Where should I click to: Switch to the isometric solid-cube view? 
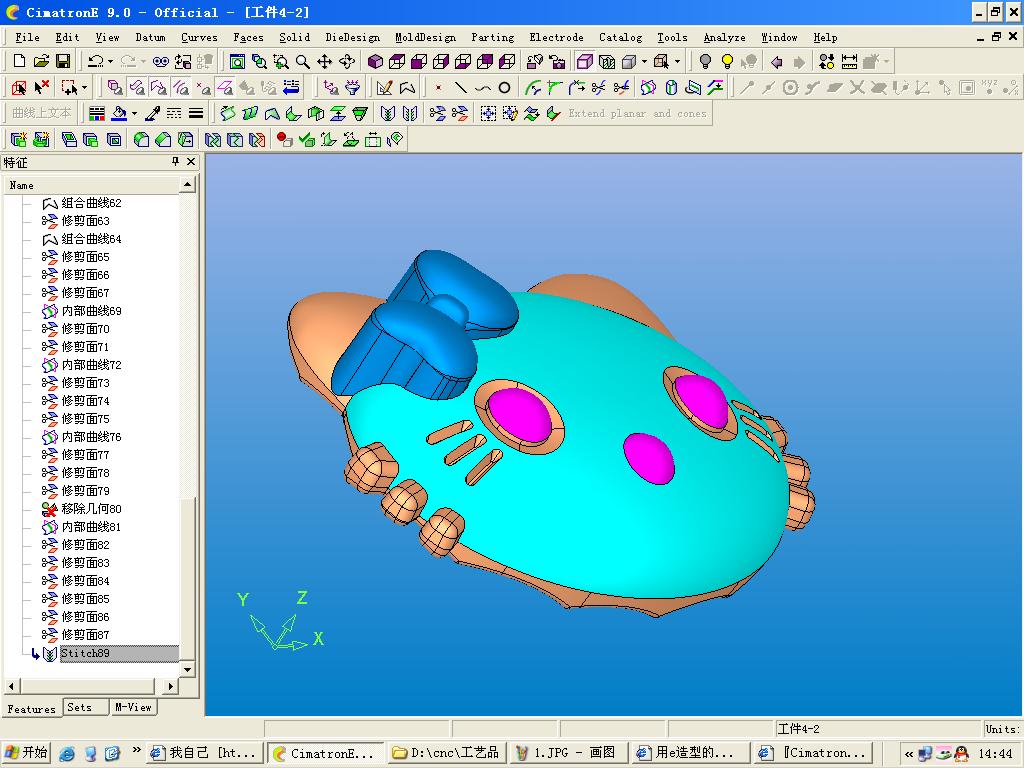point(375,61)
